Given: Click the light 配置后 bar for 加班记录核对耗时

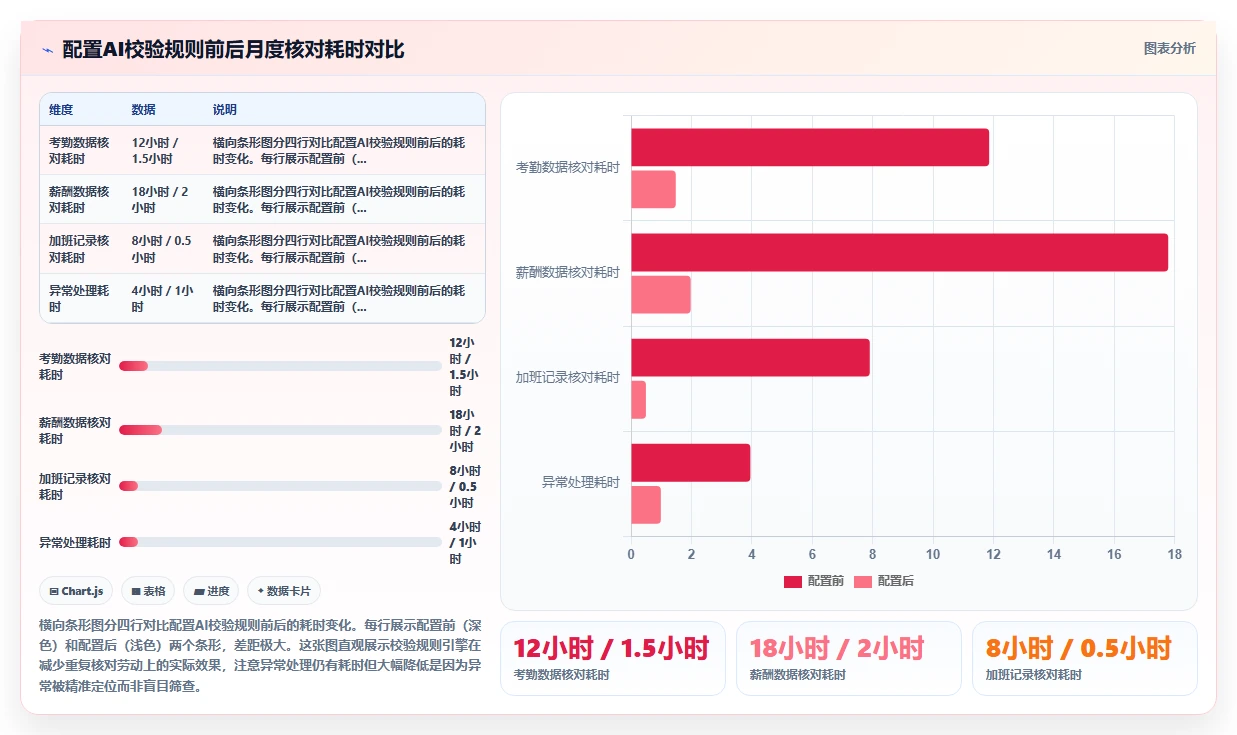Looking at the screenshot, I should (x=638, y=399).
